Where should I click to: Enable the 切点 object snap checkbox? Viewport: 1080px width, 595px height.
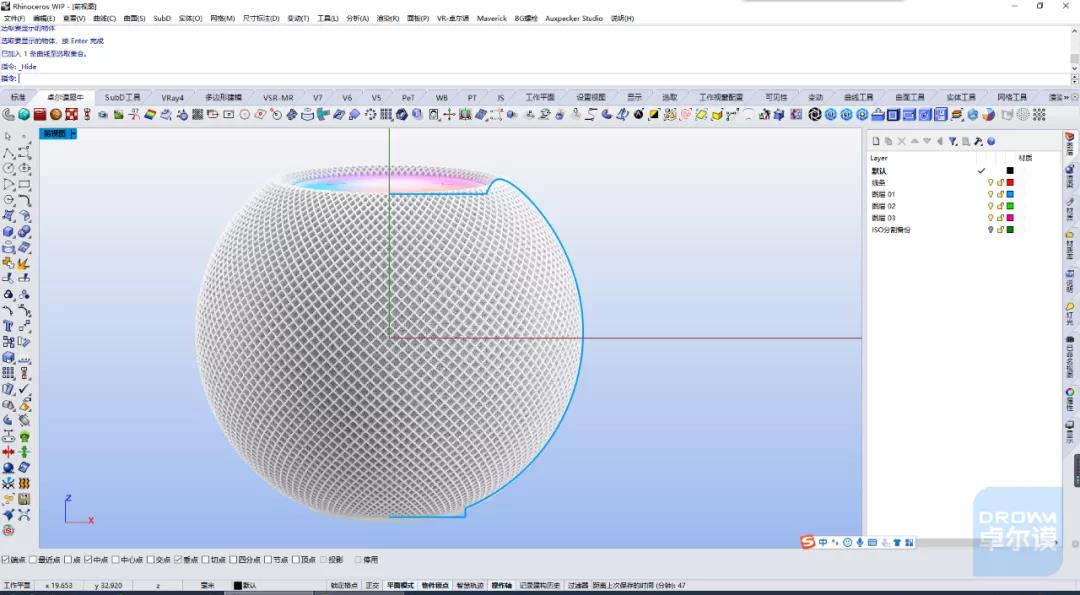[x=205, y=560]
